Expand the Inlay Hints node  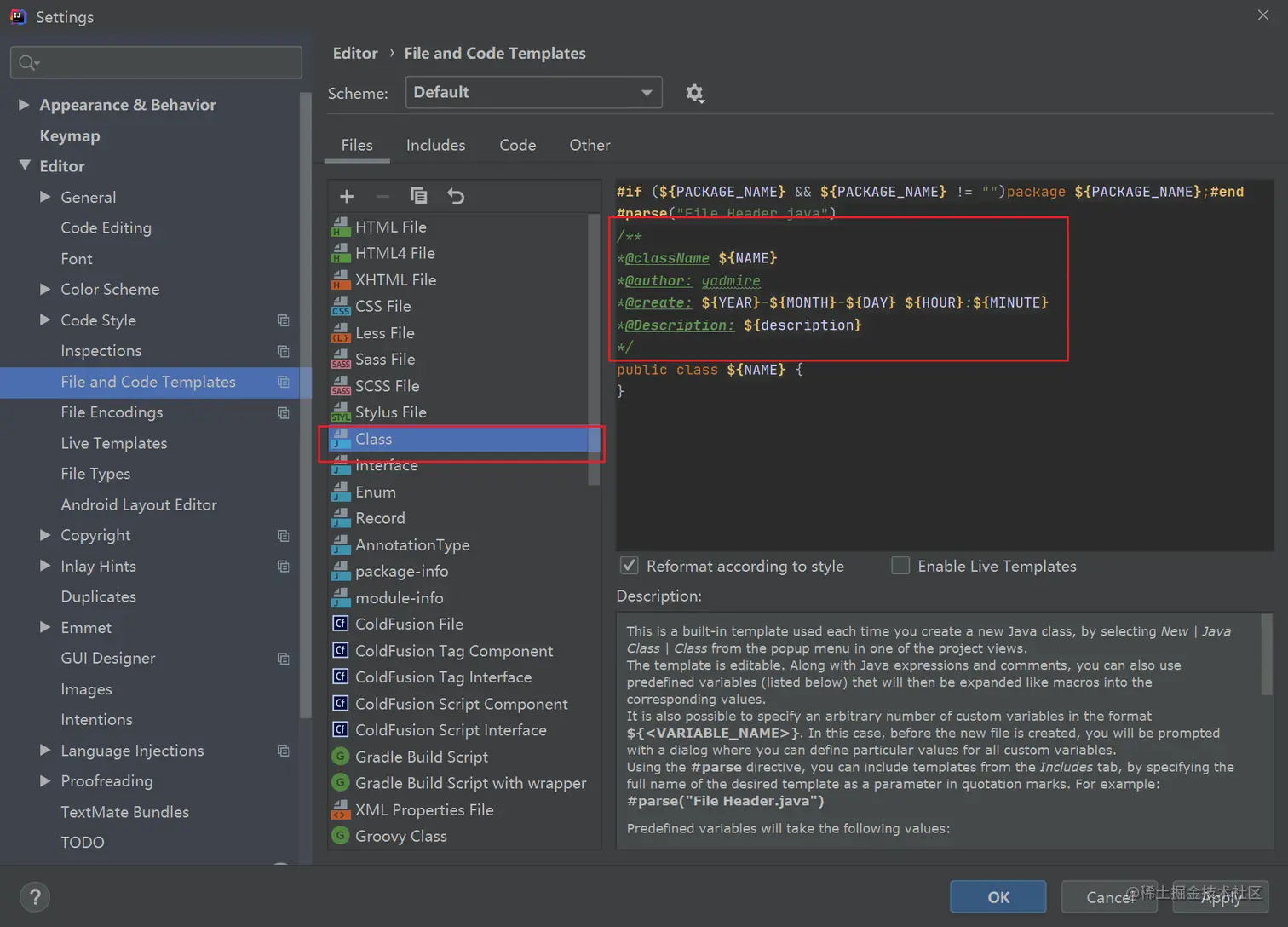click(45, 566)
